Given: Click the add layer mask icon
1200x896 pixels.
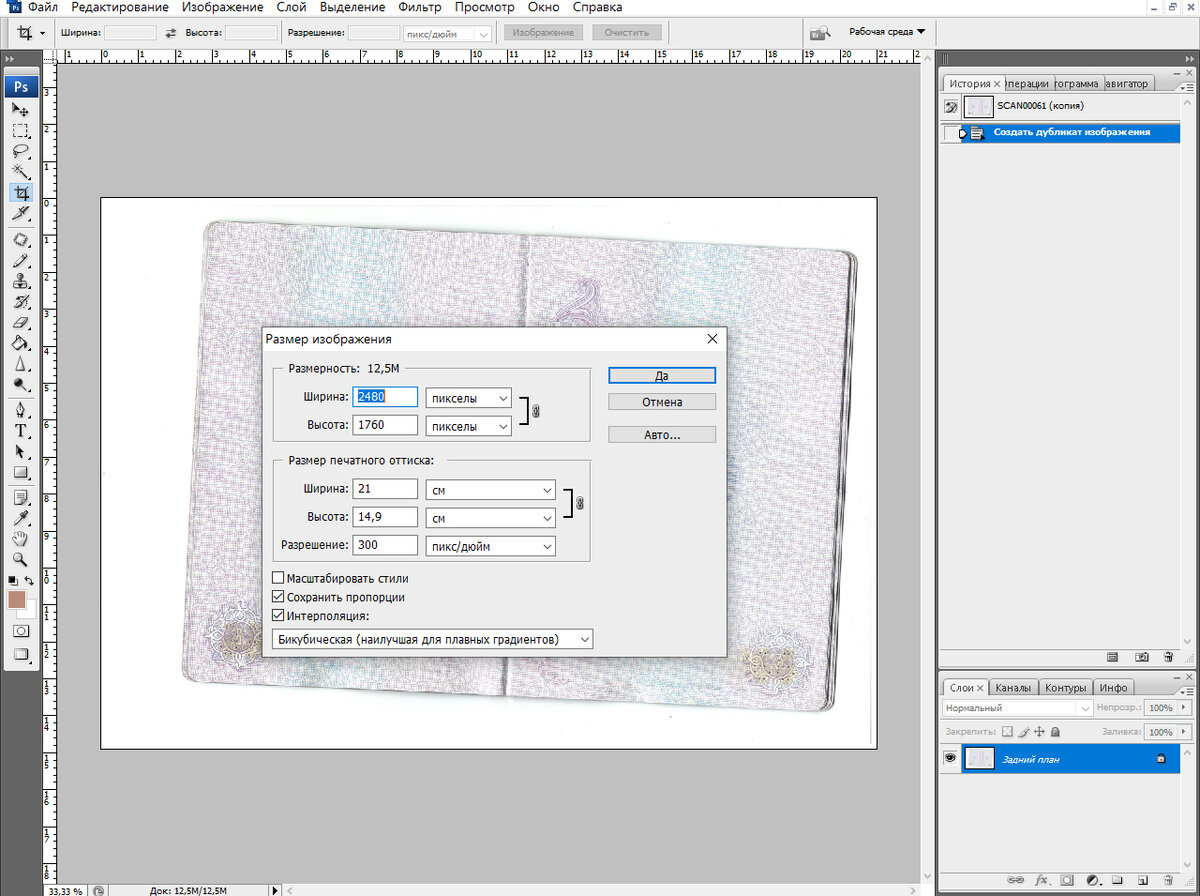Looking at the screenshot, I should click(x=1066, y=881).
